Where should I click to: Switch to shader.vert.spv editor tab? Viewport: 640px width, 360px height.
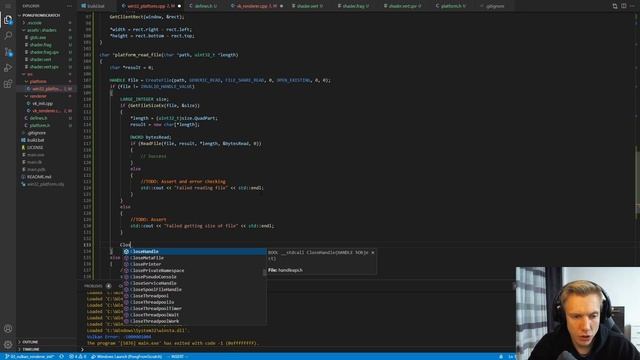[404, 6]
